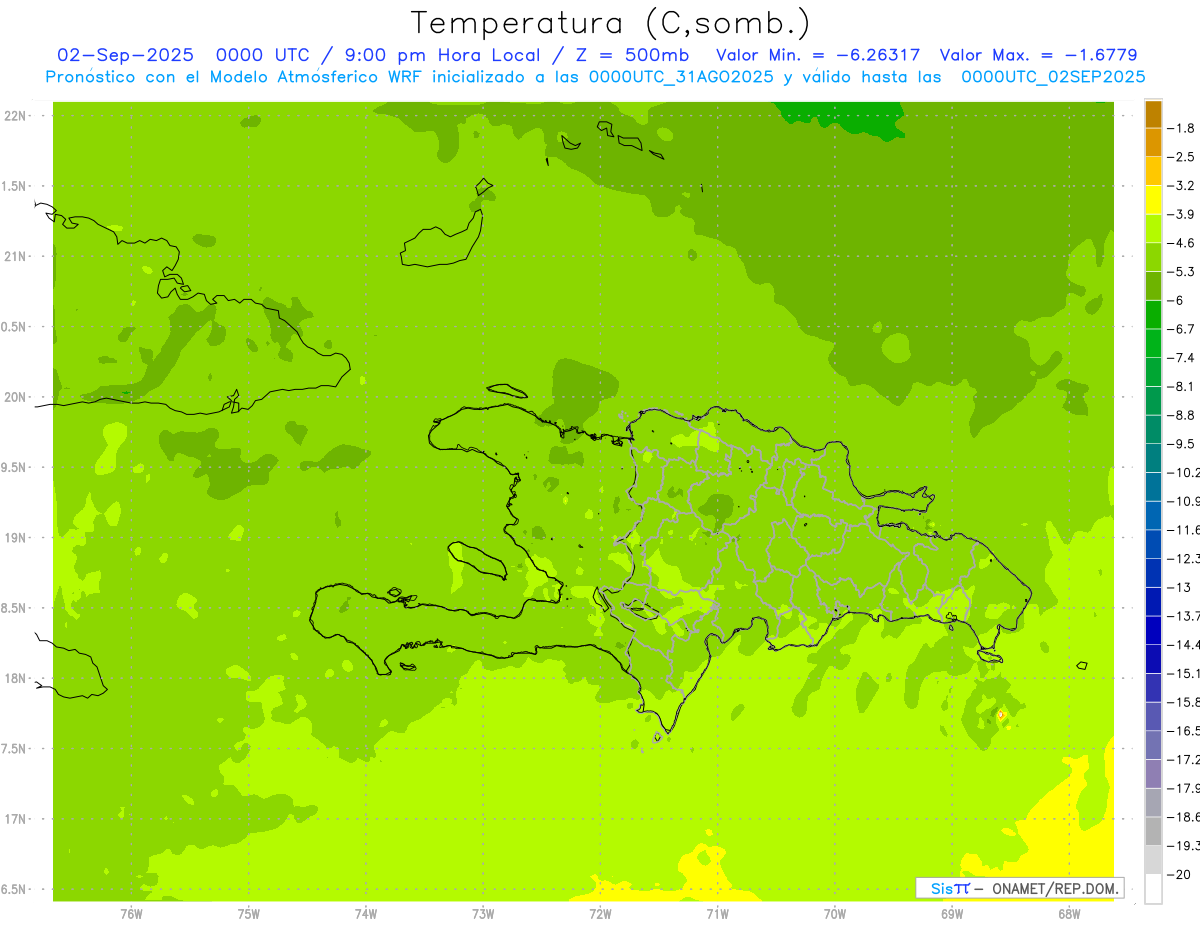
Task: Select the lime swatch between -3.9 and -4.6
Action: tap(1153, 229)
